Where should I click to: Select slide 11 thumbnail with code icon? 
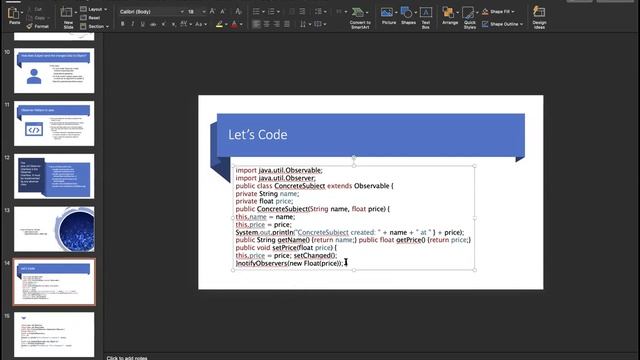pos(54,123)
